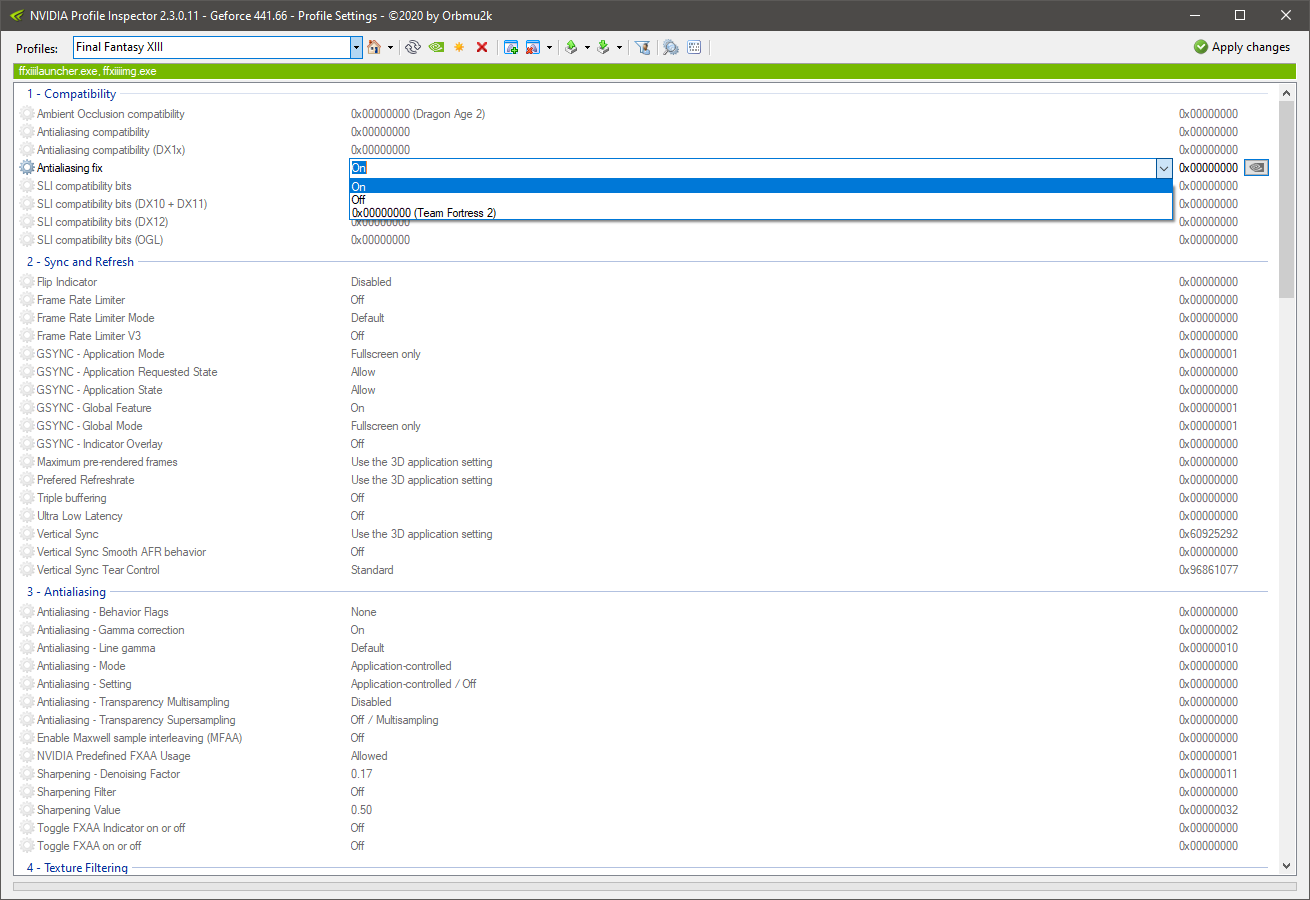Click the 3 - Antialiasing group header
Viewport: 1310px width, 900px height.
[x=66, y=592]
